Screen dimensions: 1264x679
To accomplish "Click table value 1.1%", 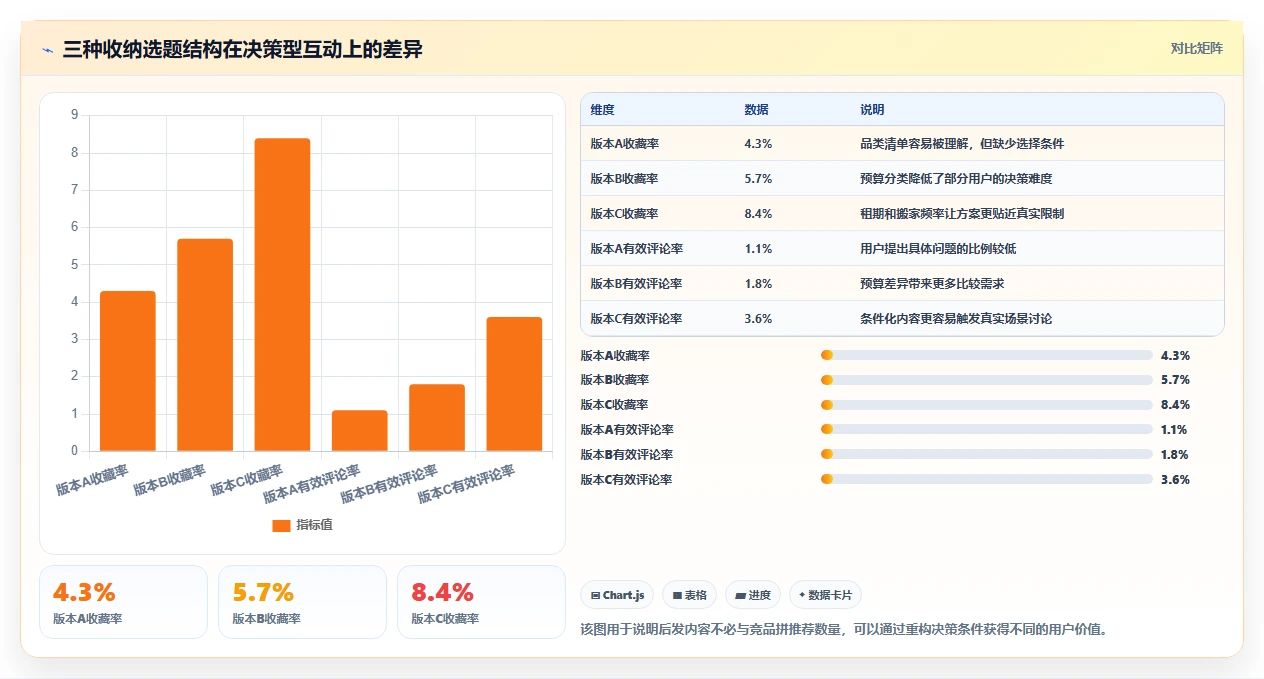I will [758, 249].
